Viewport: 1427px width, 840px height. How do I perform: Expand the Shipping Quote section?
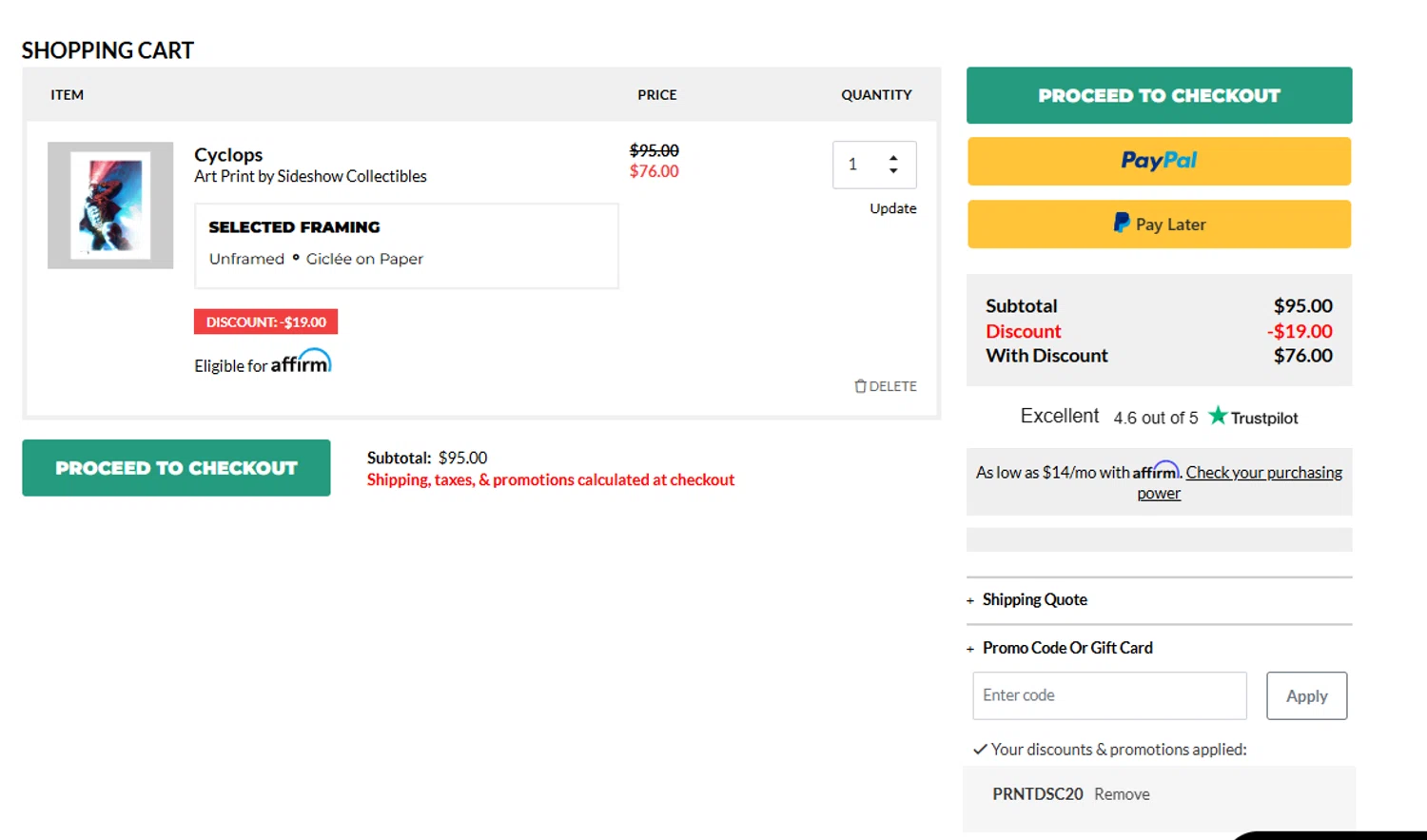click(x=1033, y=600)
